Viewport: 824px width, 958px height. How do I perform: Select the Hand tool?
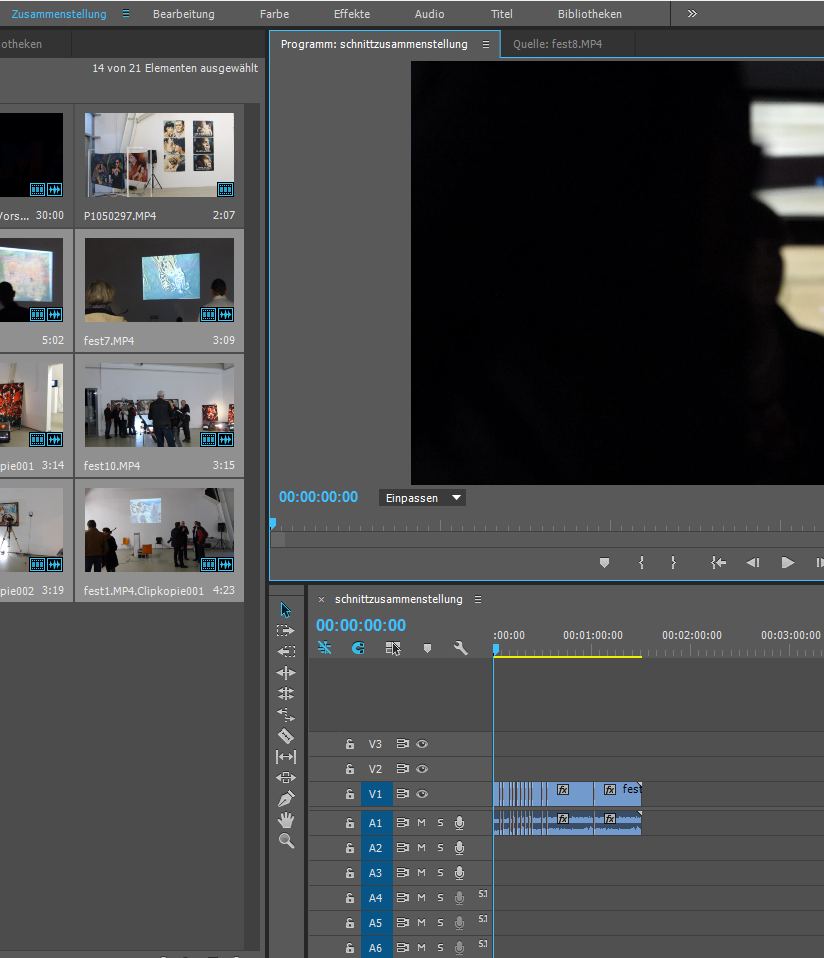click(x=286, y=820)
